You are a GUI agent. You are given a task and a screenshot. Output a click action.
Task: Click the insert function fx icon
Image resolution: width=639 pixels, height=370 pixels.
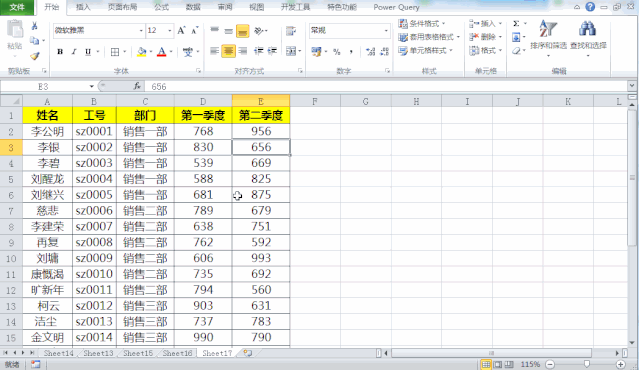[x=137, y=86]
